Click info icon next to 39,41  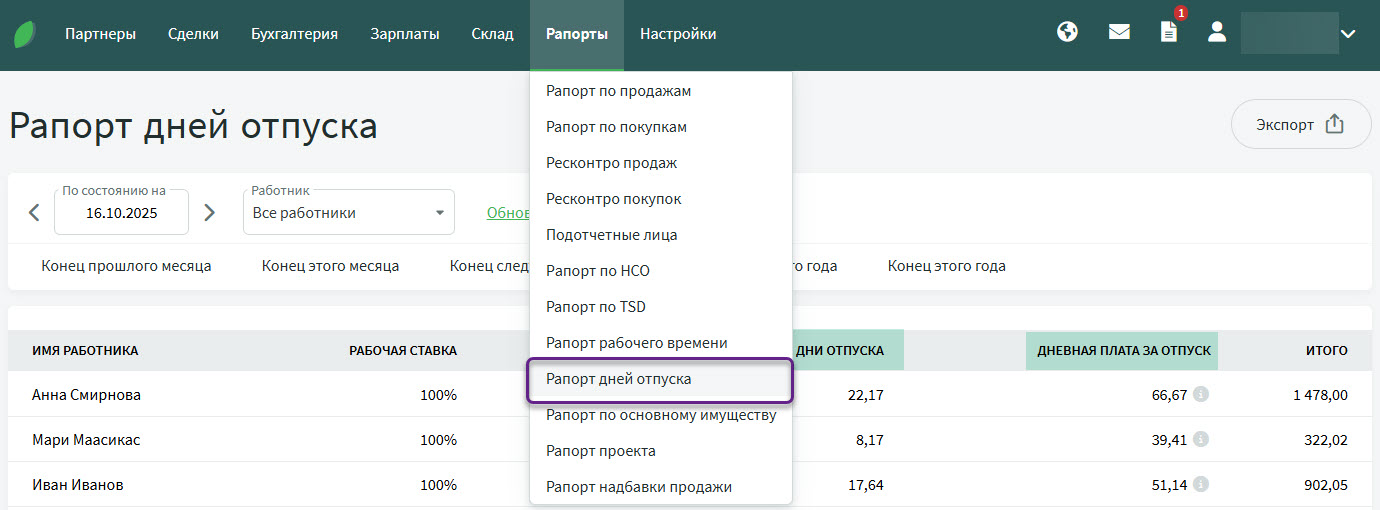[x=1201, y=439]
